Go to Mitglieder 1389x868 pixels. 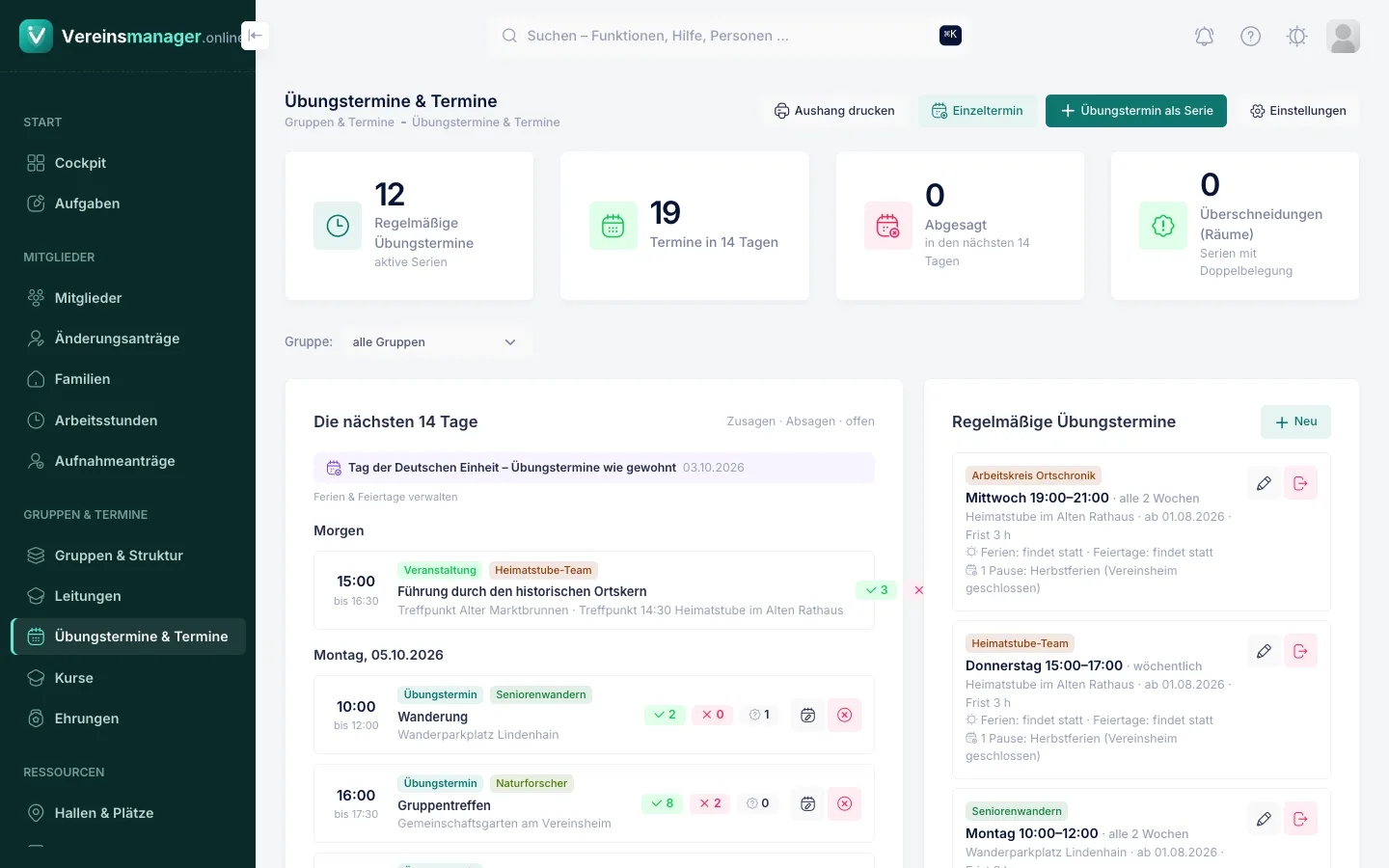(x=128, y=298)
